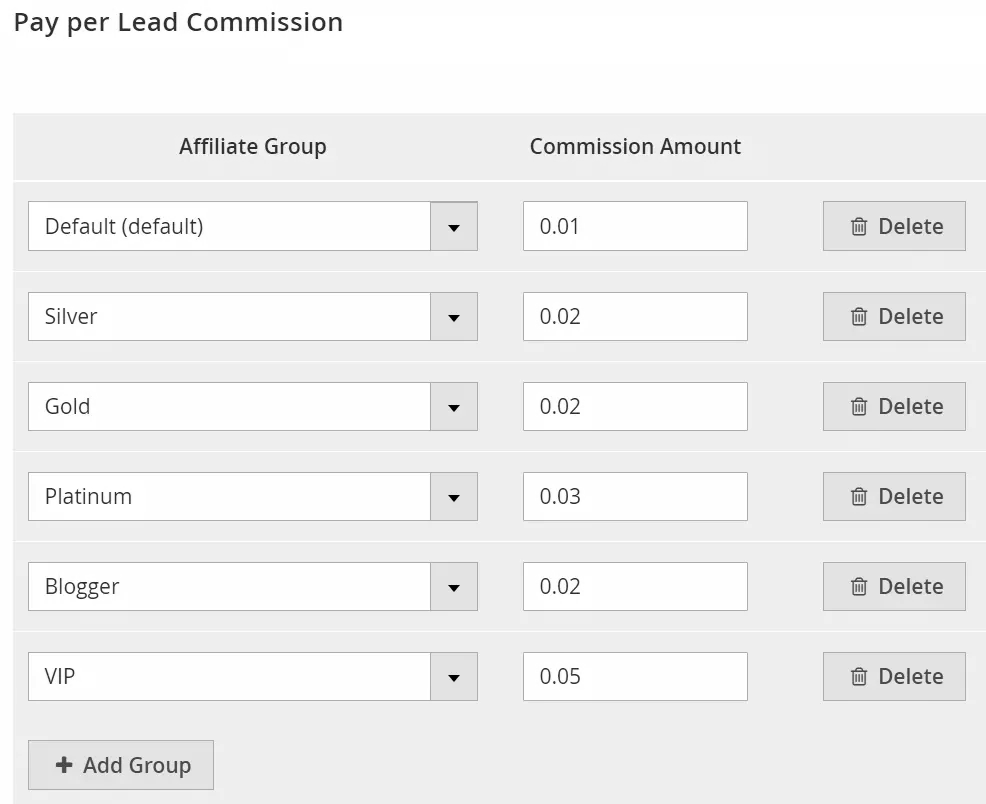Click the Add Group button
Viewport: 986px width, 804px height.
120,765
